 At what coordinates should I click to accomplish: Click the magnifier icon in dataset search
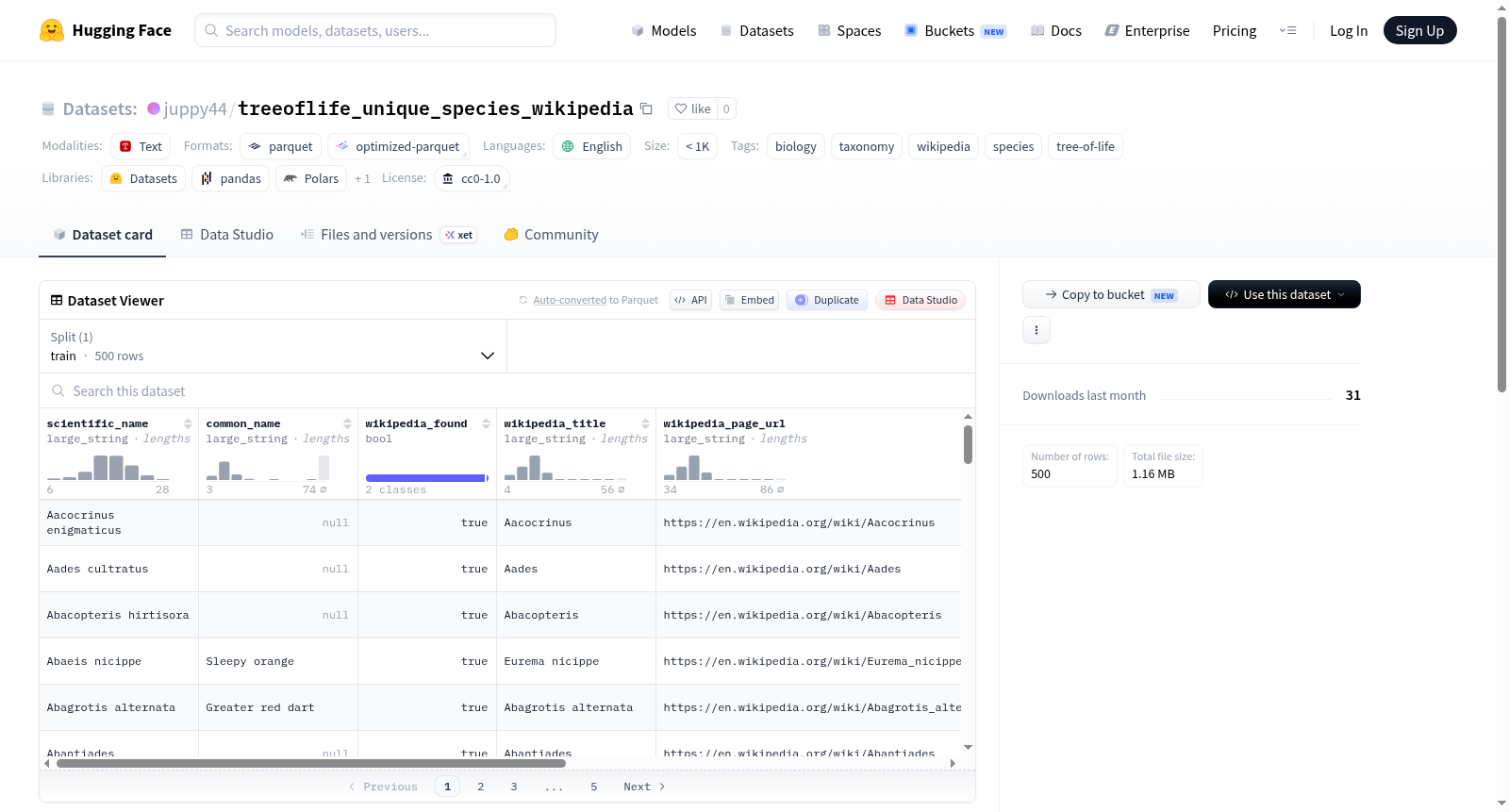pyautogui.click(x=58, y=390)
